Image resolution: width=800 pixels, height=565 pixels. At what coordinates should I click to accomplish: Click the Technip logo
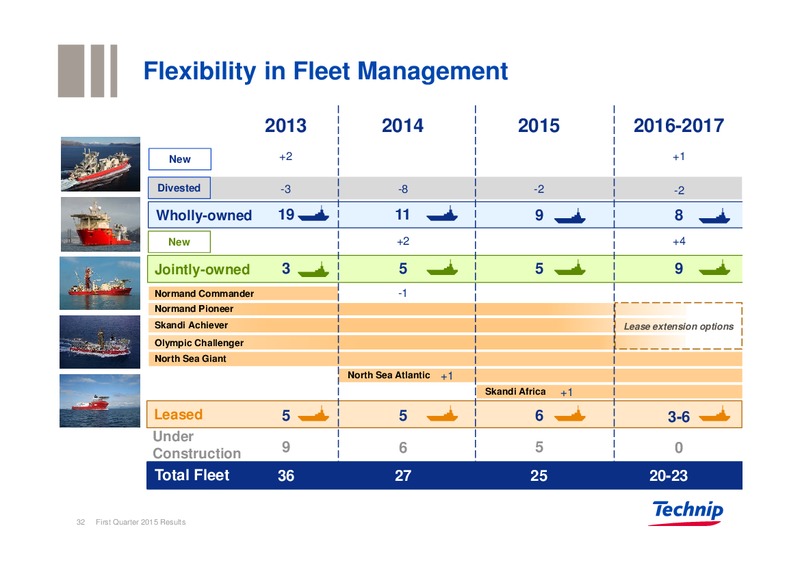[x=687, y=512]
